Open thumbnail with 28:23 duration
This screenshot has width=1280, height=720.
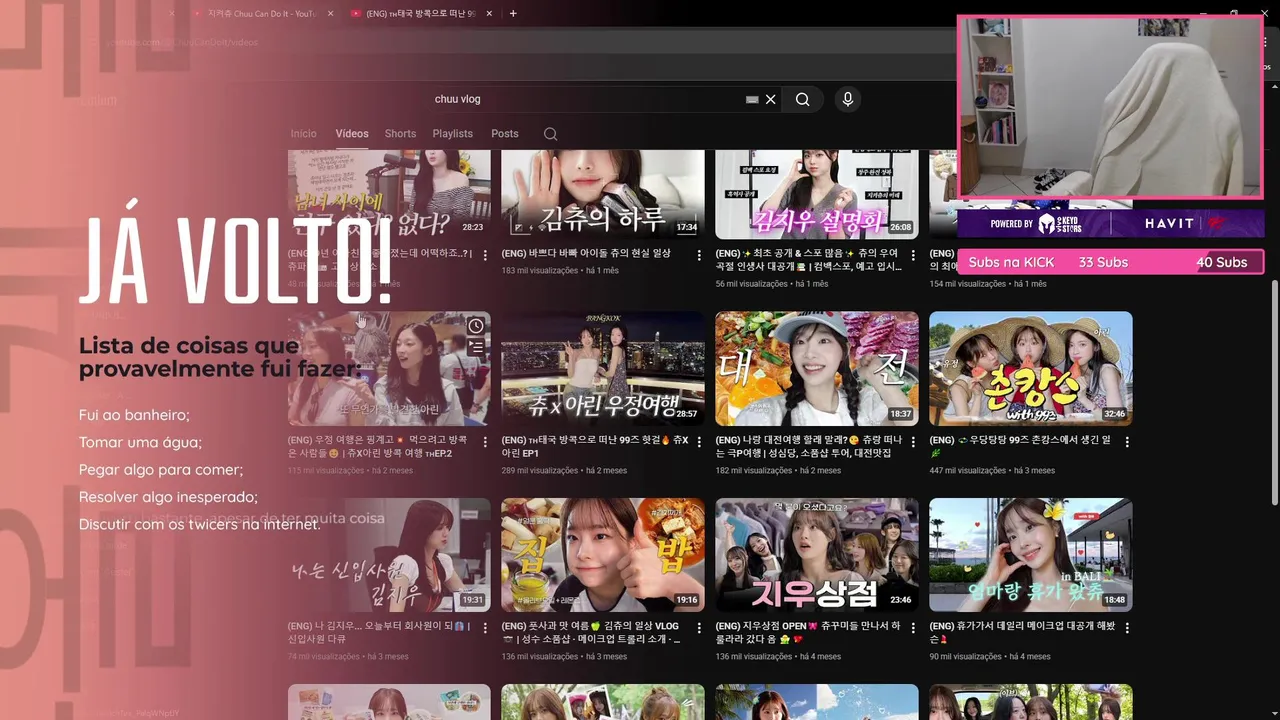pyautogui.click(x=389, y=194)
